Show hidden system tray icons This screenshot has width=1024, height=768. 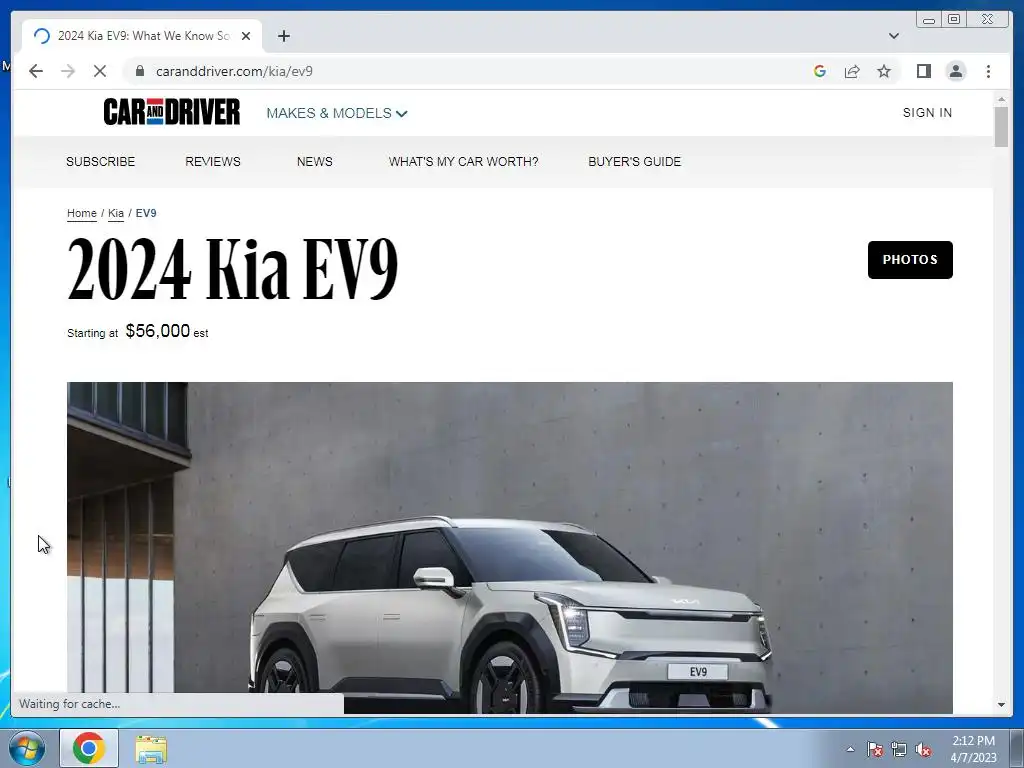click(x=850, y=750)
